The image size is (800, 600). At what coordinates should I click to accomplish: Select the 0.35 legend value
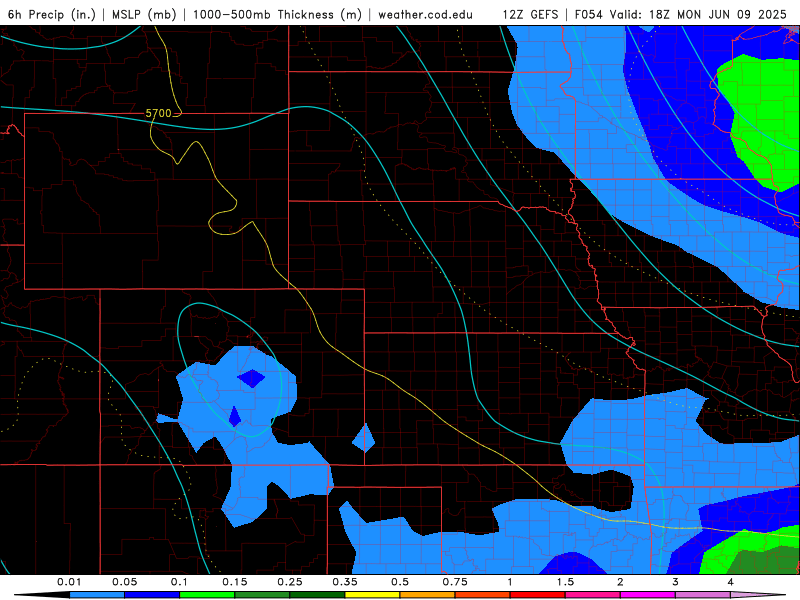tap(345, 582)
